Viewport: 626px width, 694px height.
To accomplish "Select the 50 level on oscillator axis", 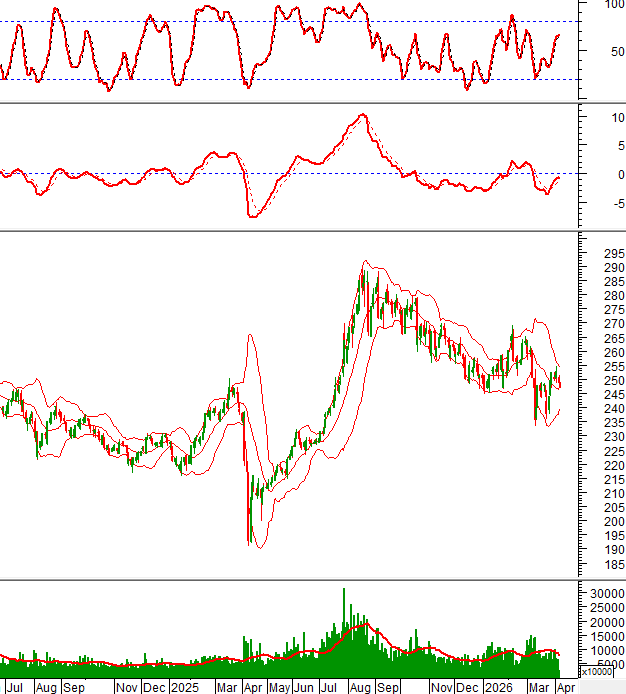I will point(613,52).
